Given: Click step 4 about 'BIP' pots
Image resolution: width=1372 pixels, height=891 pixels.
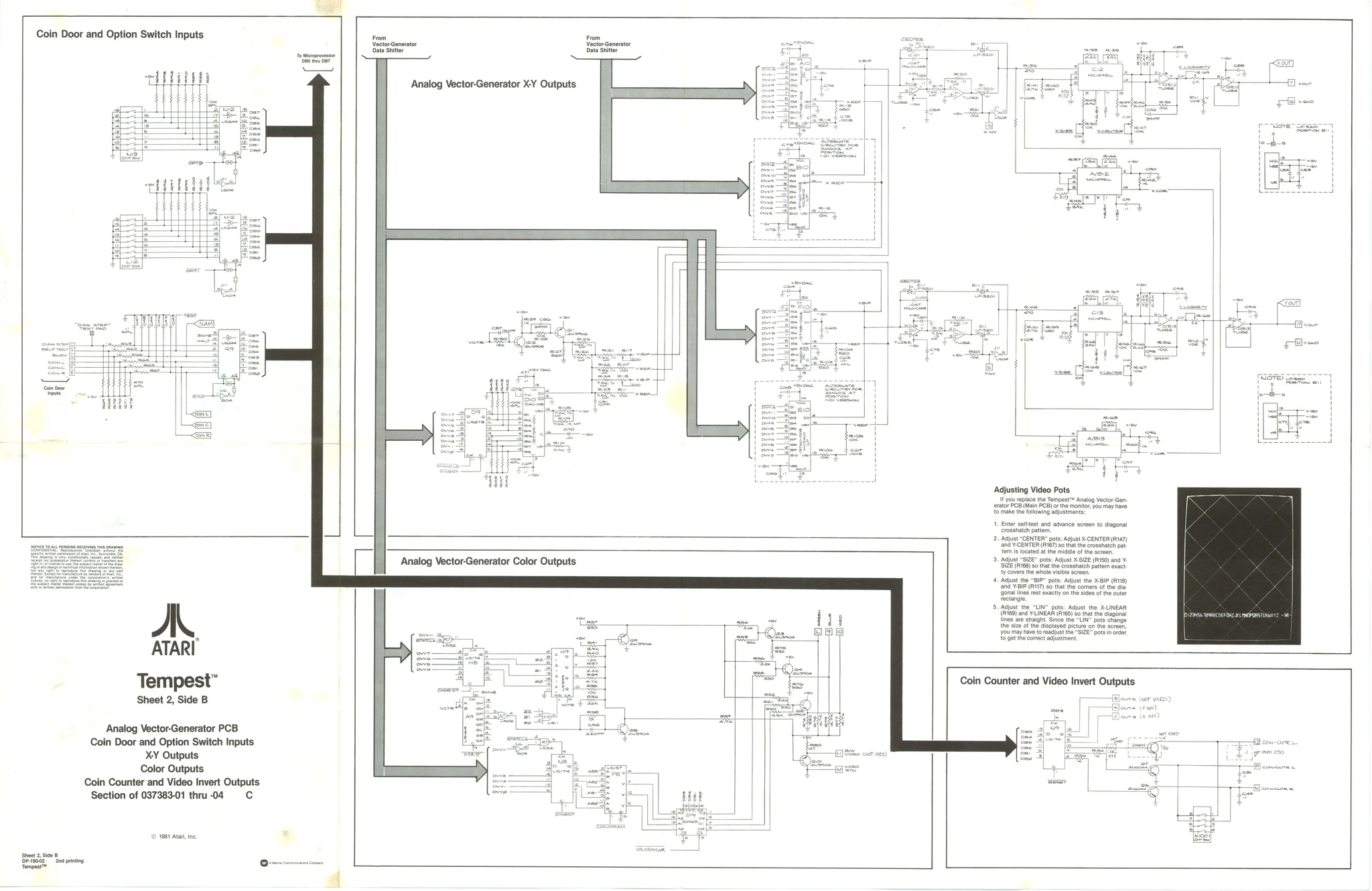Looking at the screenshot, I should click(x=1060, y=590).
